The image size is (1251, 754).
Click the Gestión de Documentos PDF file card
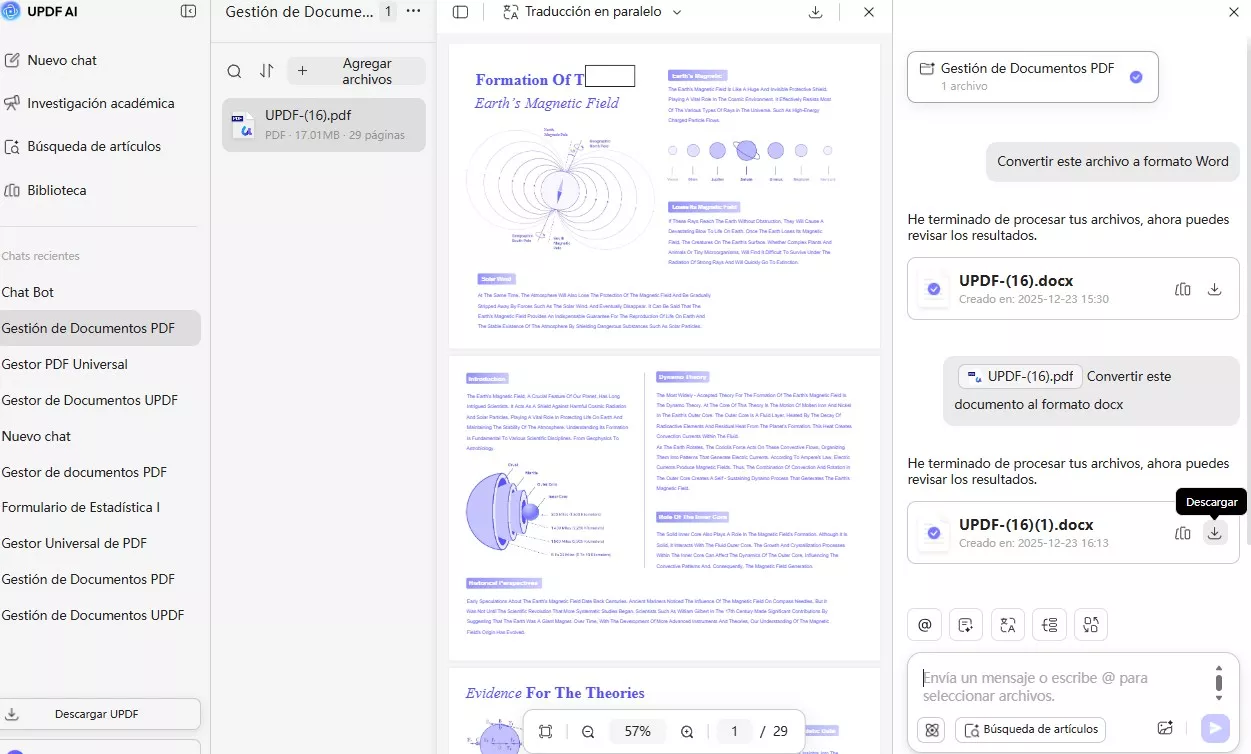click(1032, 77)
